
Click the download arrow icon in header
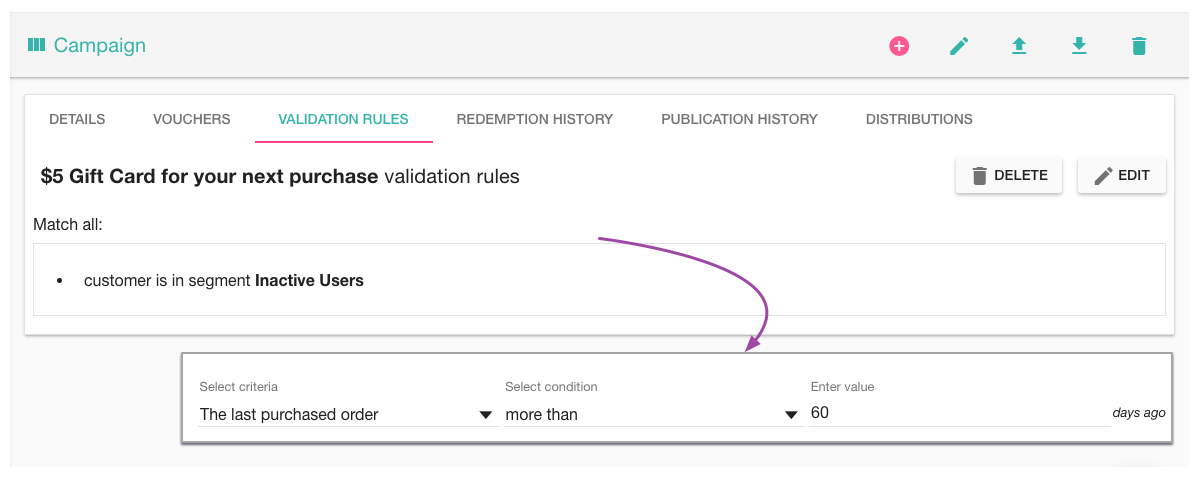1079,46
